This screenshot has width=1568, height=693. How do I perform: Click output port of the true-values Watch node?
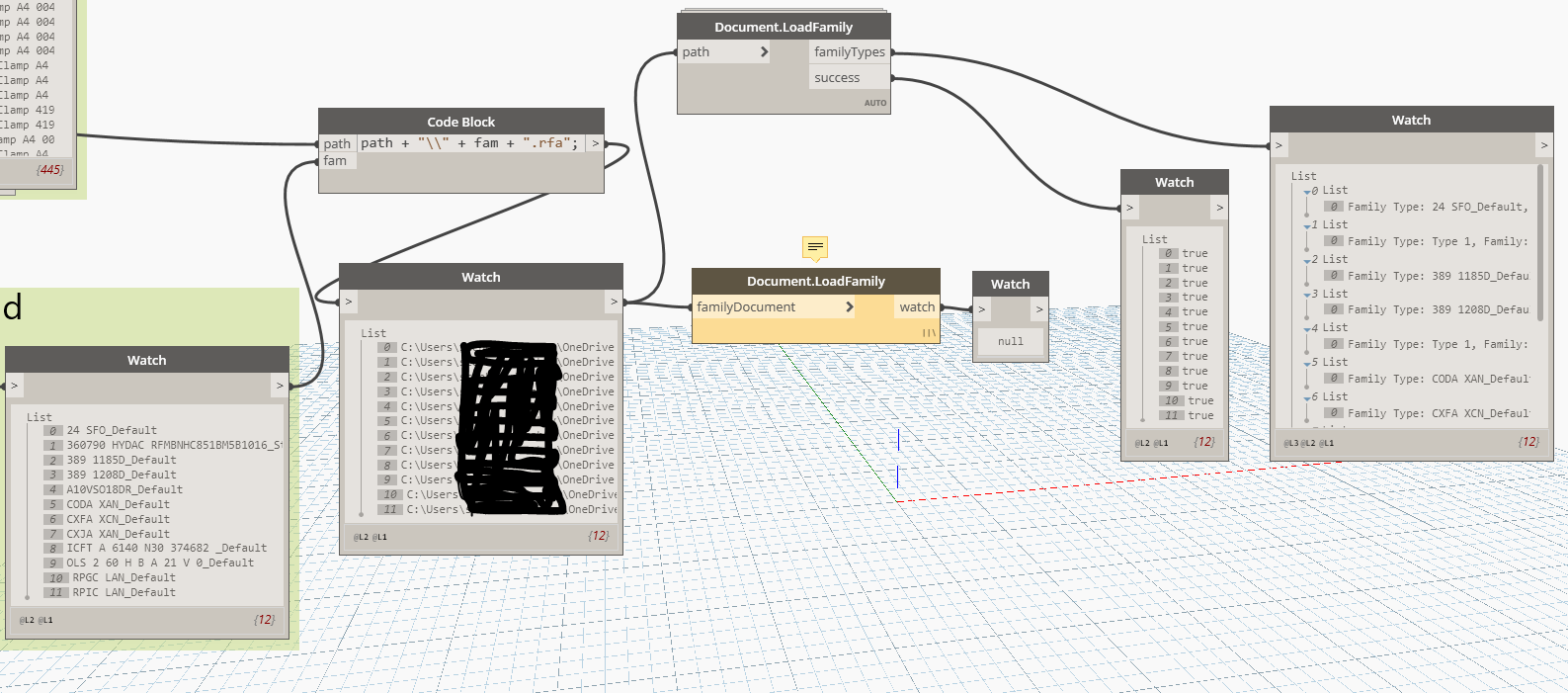coord(1219,208)
